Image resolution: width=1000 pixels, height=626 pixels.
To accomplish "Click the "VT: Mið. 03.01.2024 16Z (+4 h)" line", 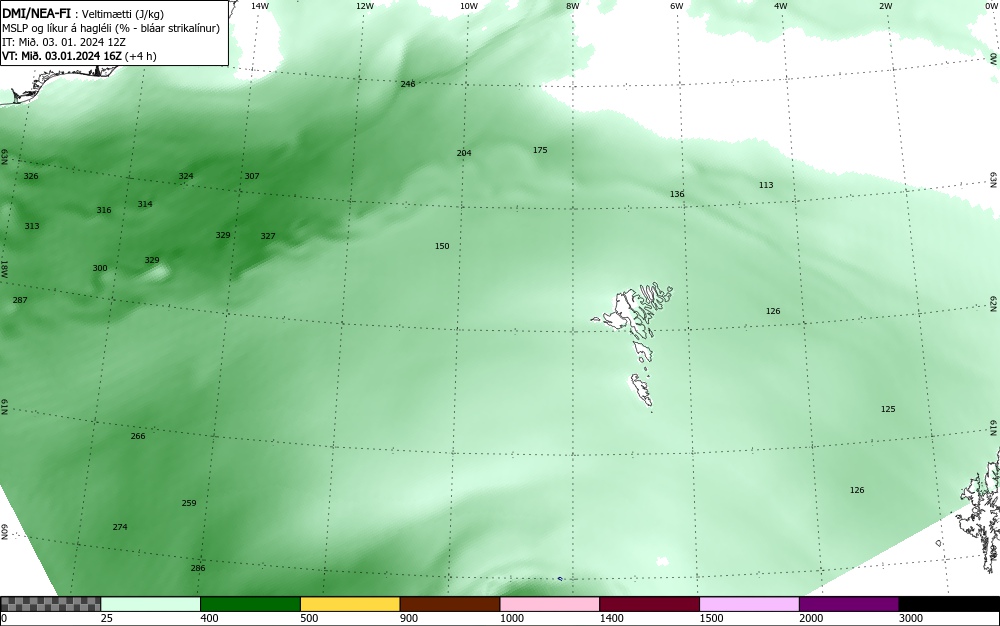I will tap(79, 56).
